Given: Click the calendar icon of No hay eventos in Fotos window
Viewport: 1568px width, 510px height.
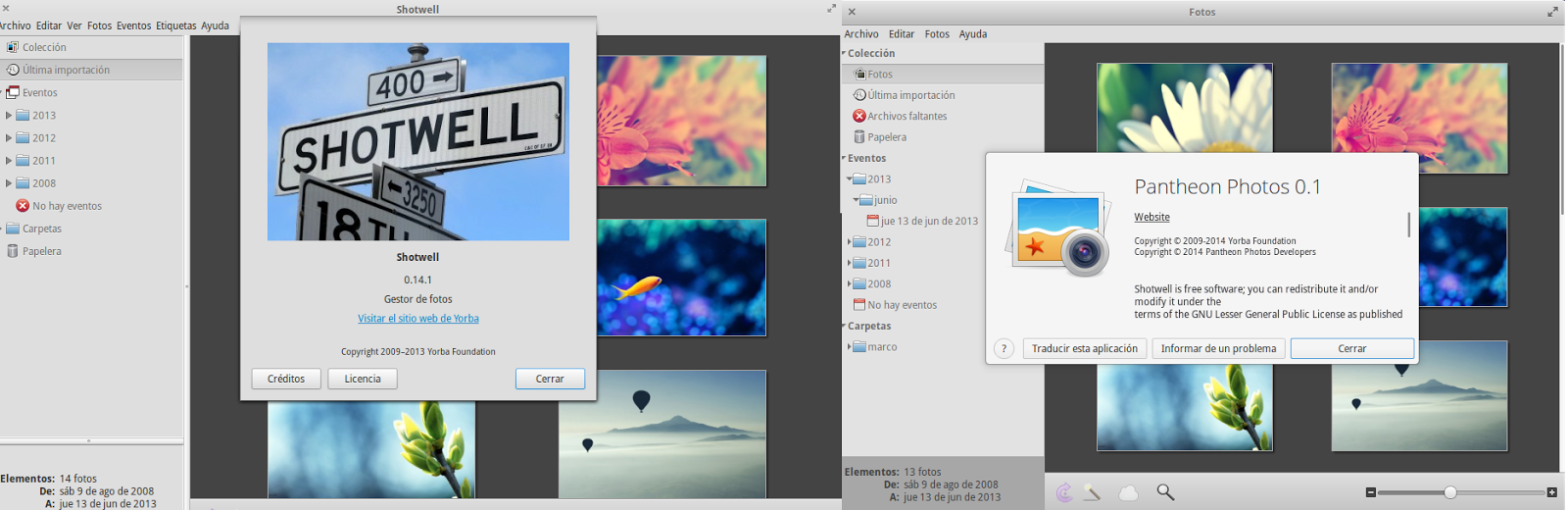Looking at the screenshot, I should click(x=859, y=305).
